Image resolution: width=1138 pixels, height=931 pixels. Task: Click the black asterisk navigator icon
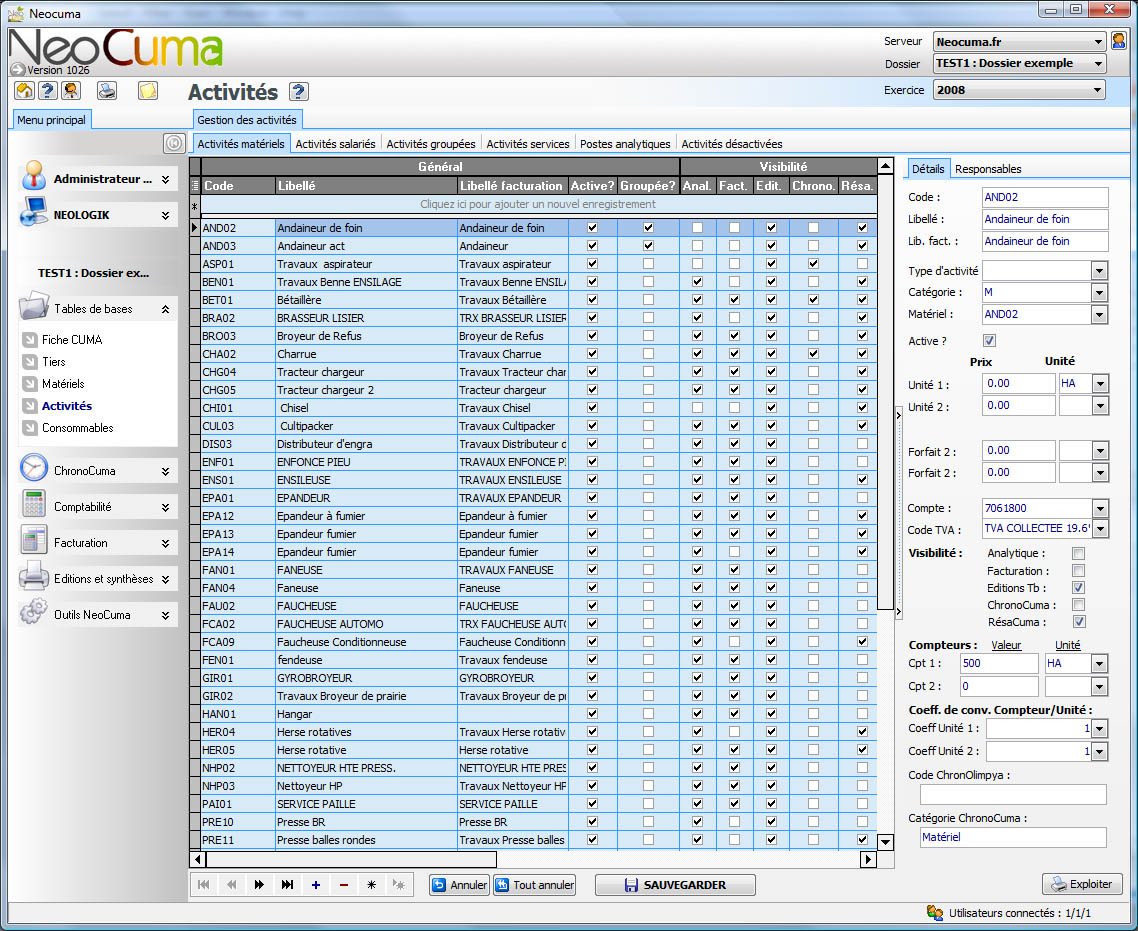coord(372,885)
